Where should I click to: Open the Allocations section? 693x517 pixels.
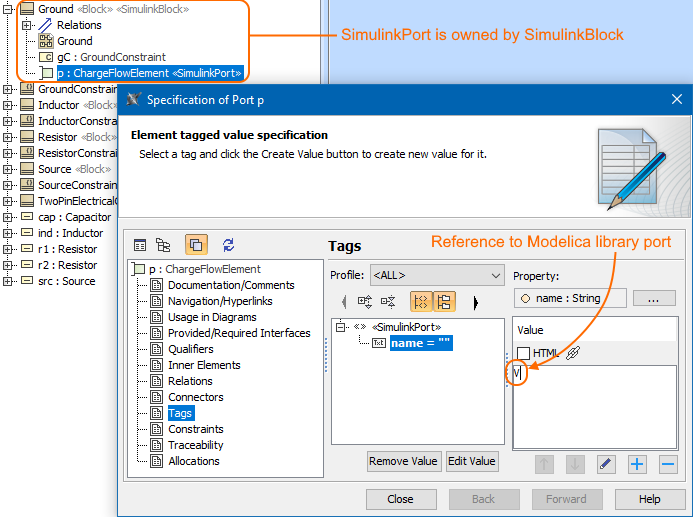[x=194, y=461]
